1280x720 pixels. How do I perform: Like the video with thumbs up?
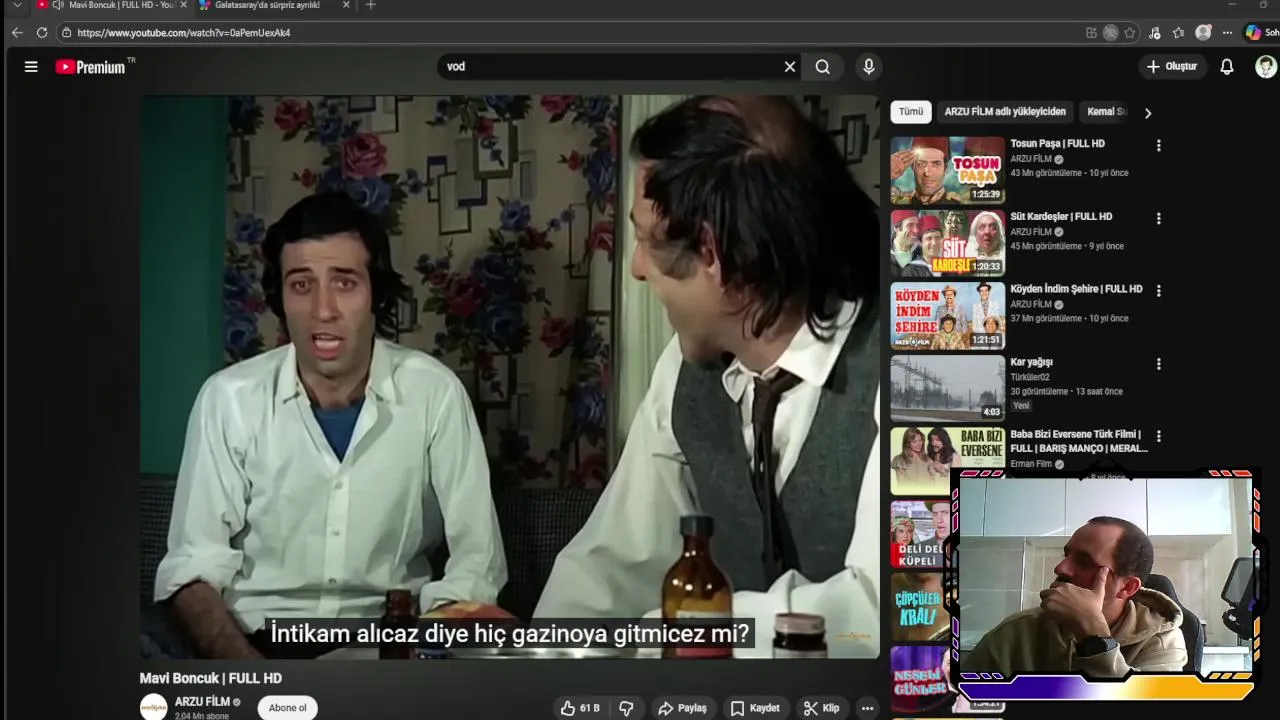tap(580, 708)
